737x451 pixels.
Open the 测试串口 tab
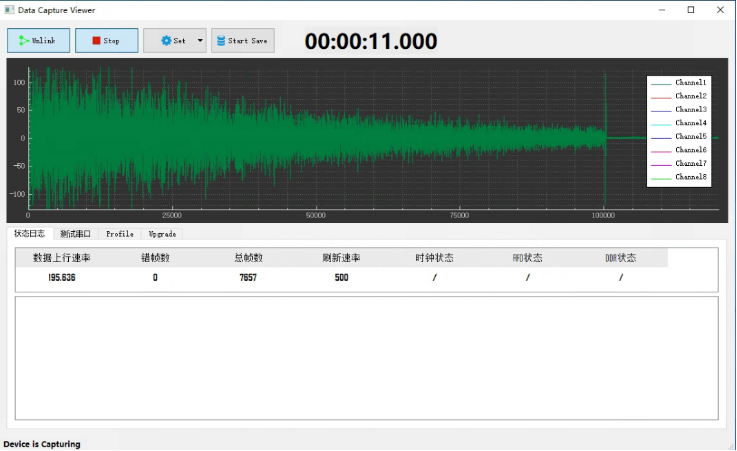(x=75, y=234)
